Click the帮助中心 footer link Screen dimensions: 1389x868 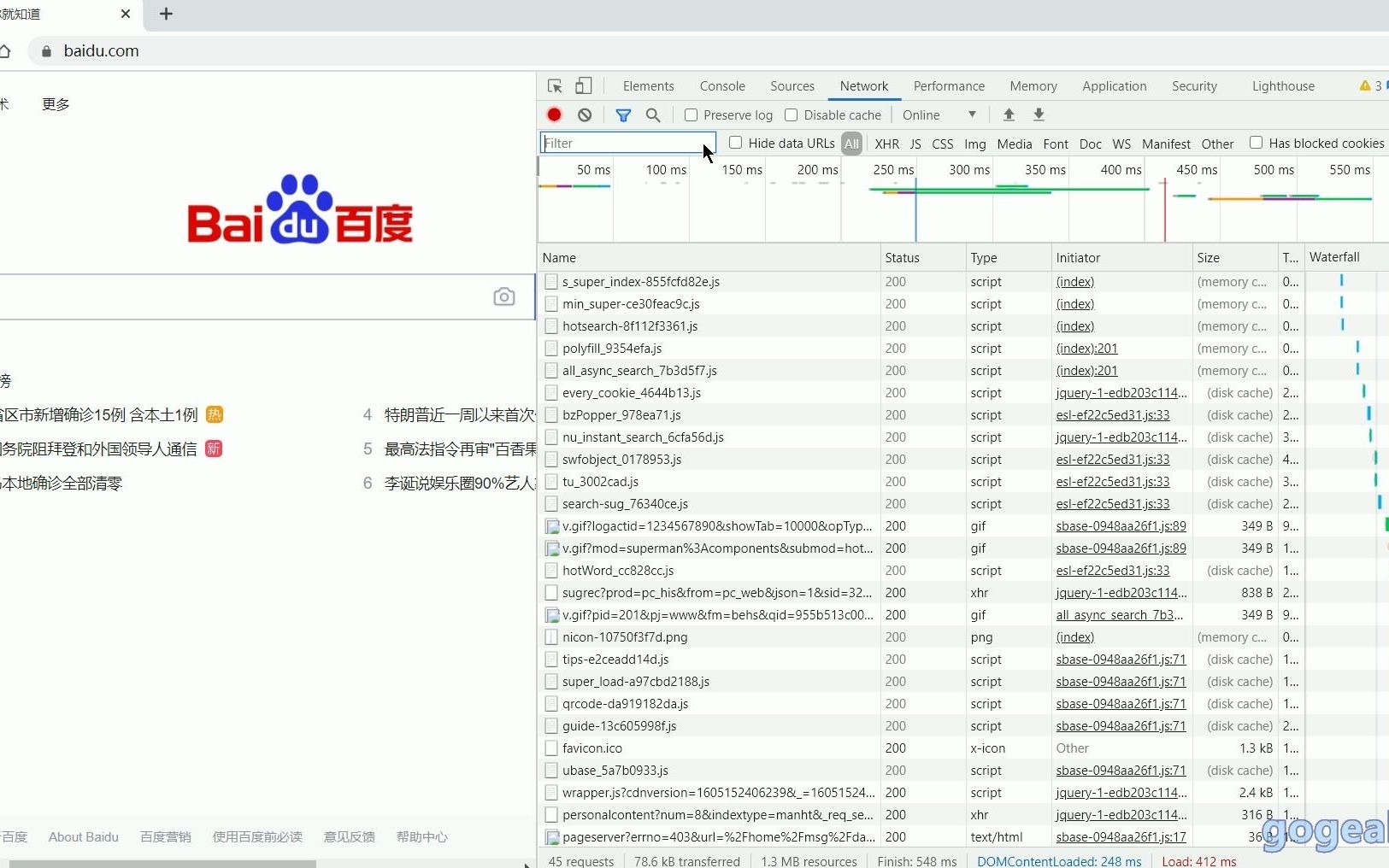(x=421, y=837)
